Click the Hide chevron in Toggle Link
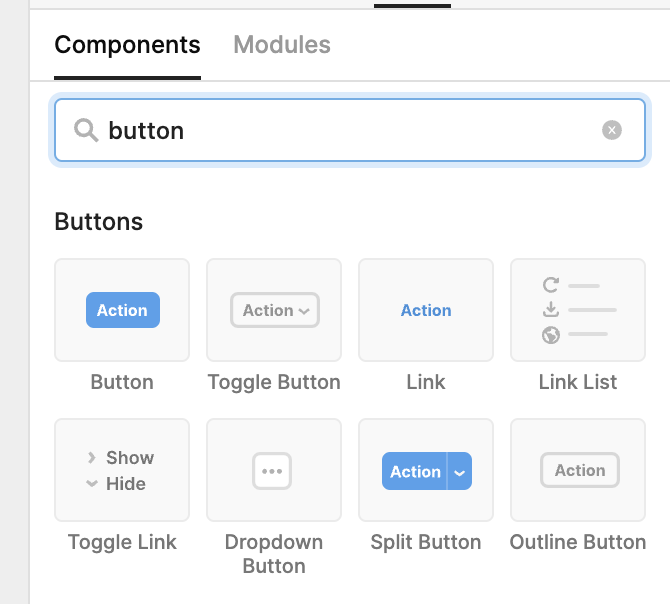The width and height of the screenshot is (670, 604). point(91,484)
